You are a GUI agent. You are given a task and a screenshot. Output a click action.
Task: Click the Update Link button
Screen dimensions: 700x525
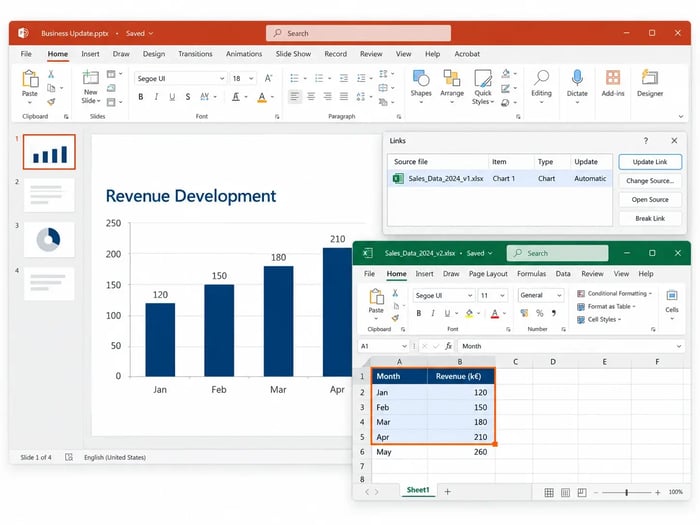650,162
